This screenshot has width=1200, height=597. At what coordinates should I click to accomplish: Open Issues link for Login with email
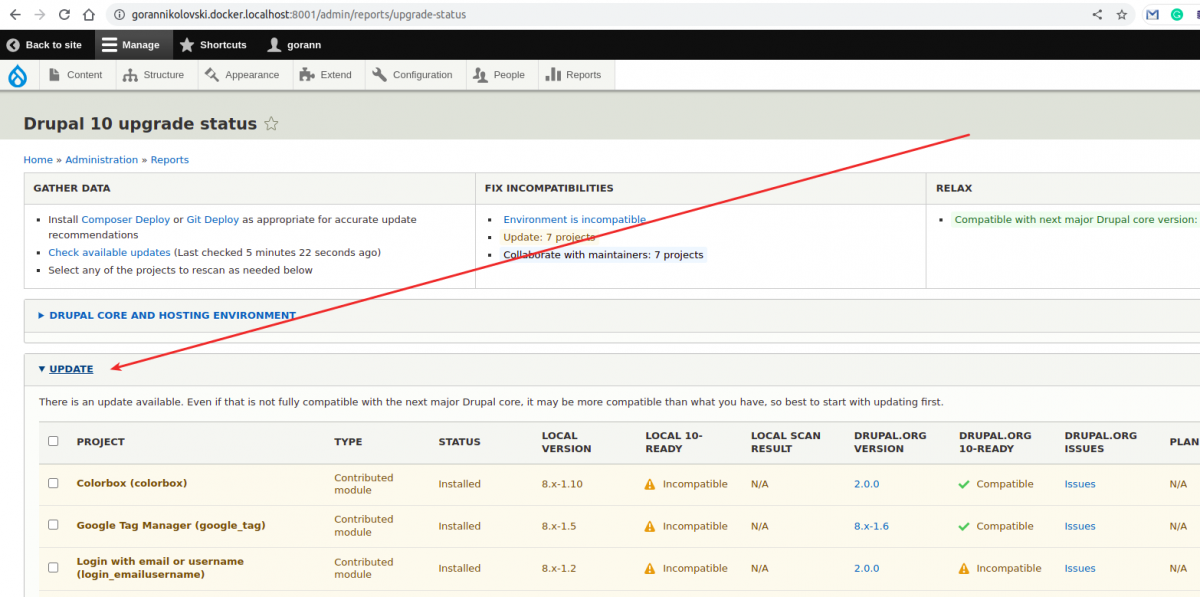[x=1080, y=568]
